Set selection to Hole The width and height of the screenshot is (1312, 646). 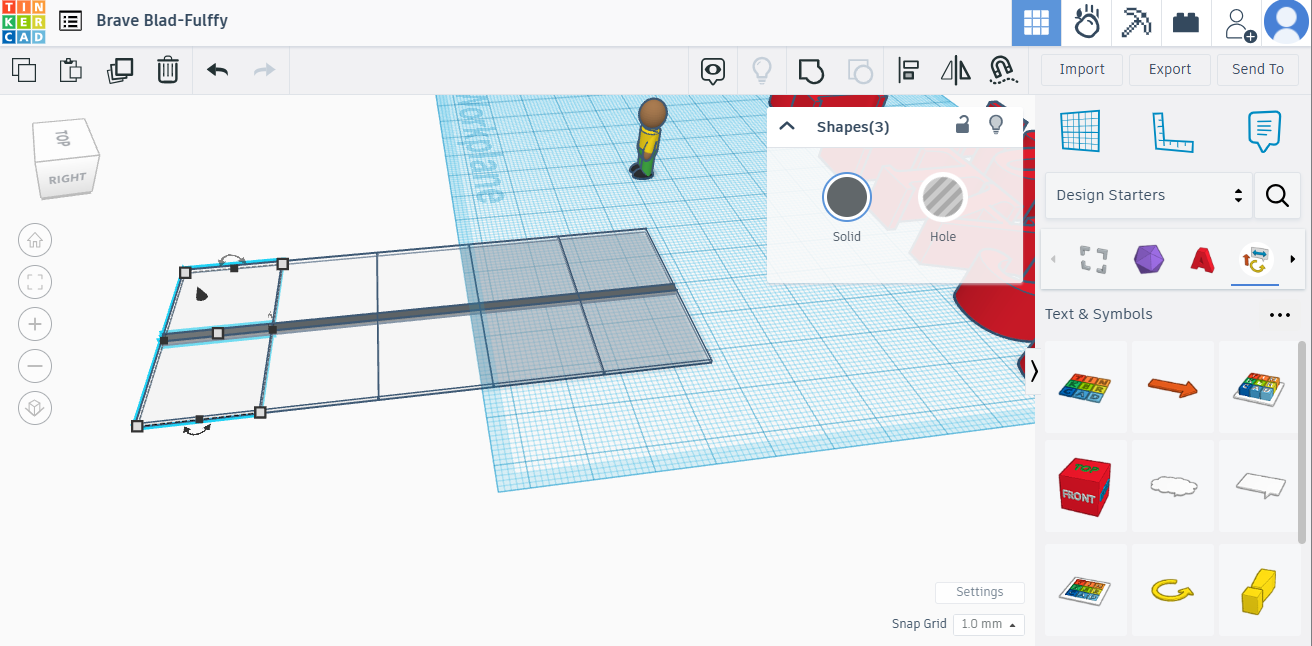pos(942,198)
